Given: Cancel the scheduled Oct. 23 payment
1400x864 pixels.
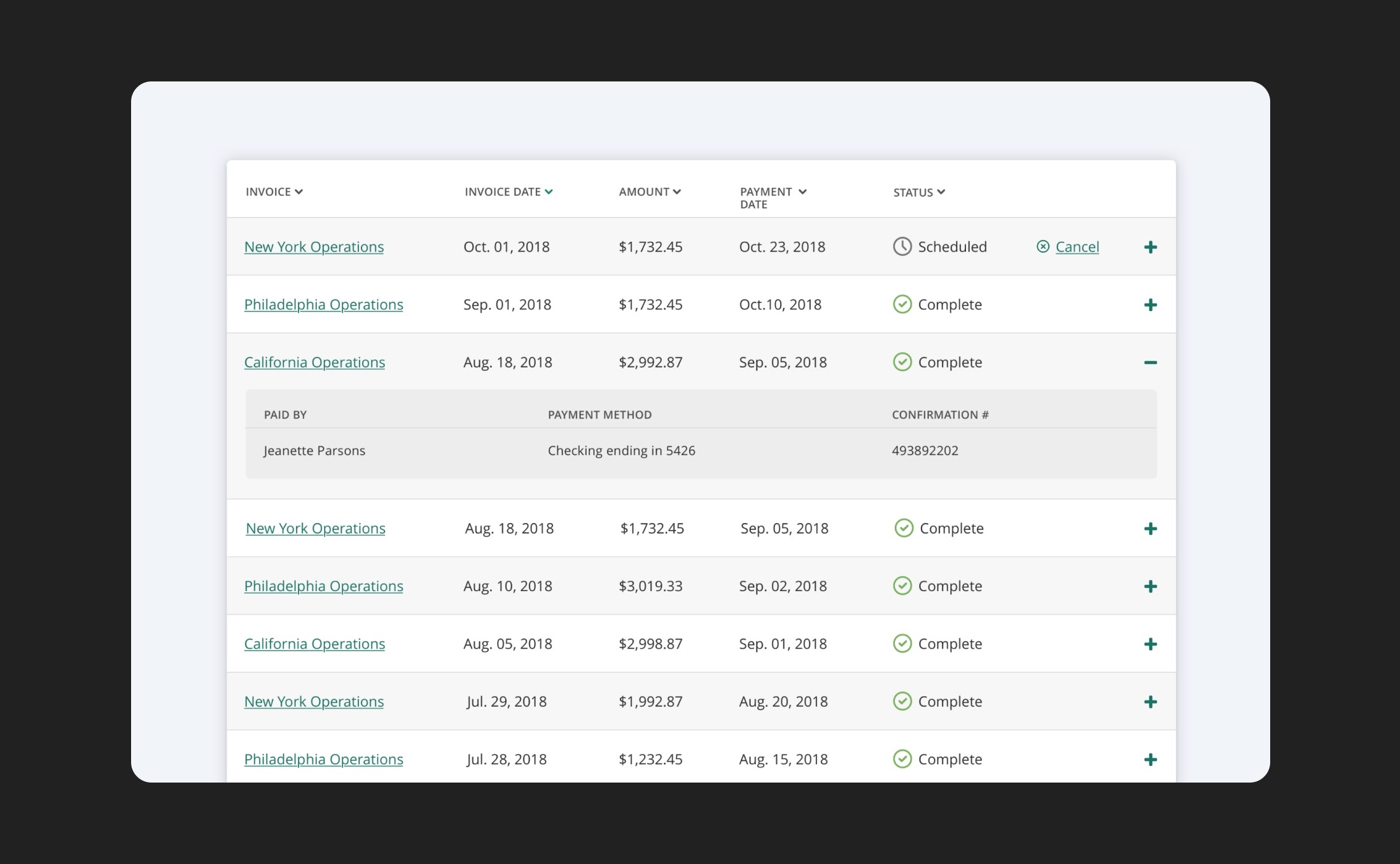Looking at the screenshot, I should (1077, 247).
